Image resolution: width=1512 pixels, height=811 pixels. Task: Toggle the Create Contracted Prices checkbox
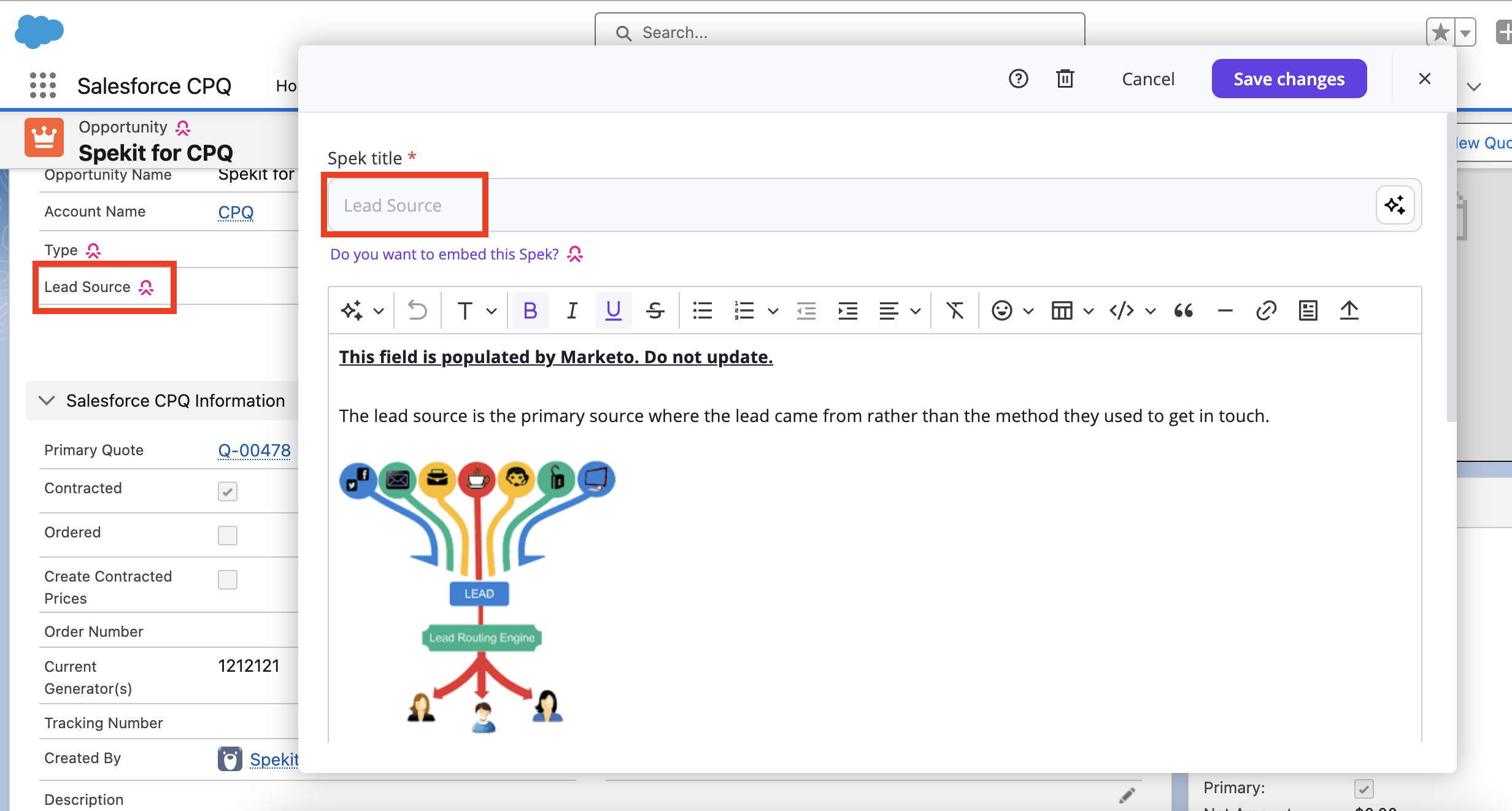click(x=228, y=580)
